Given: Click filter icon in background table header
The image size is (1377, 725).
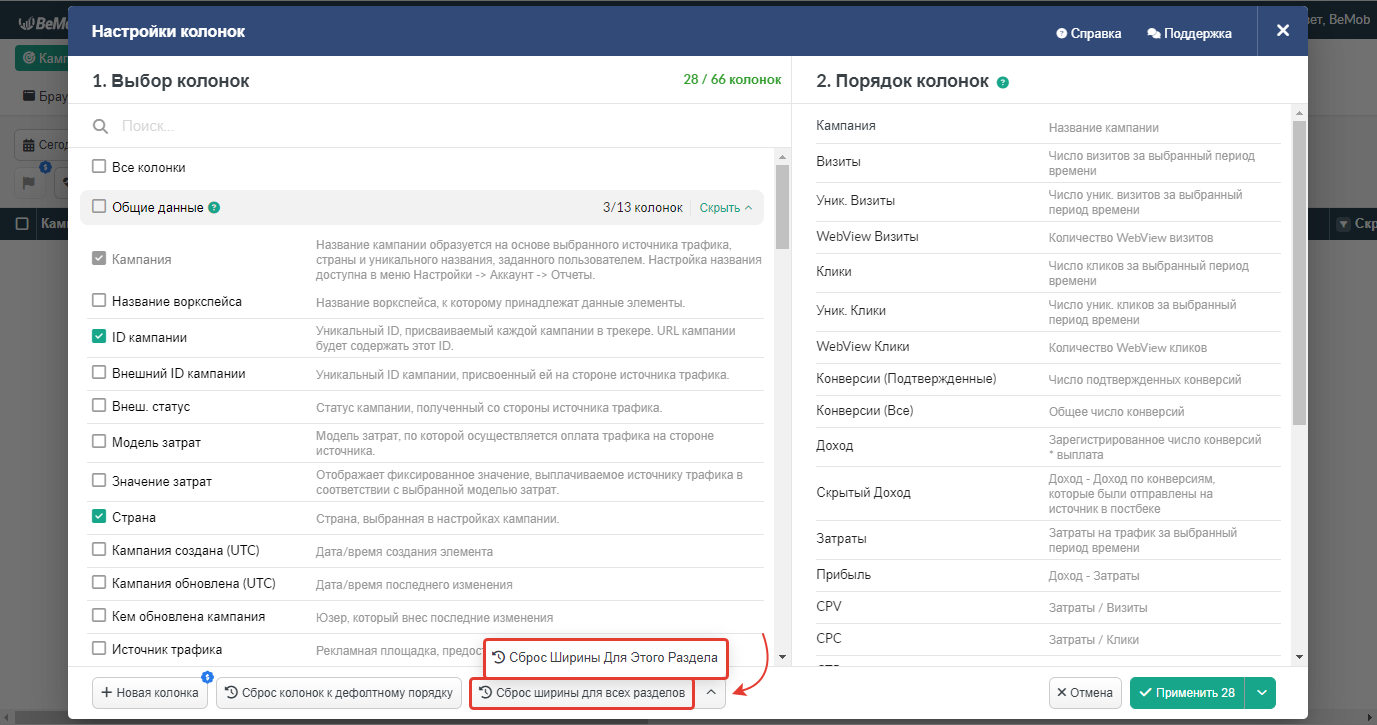Looking at the screenshot, I should click(x=1343, y=224).
